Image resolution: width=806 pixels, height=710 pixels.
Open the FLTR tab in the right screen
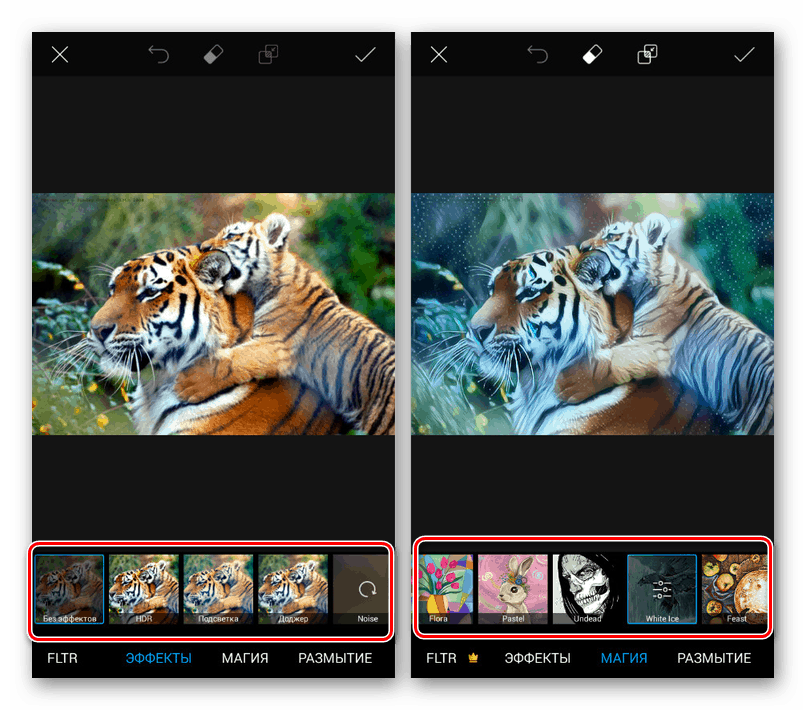coord(441,658)
